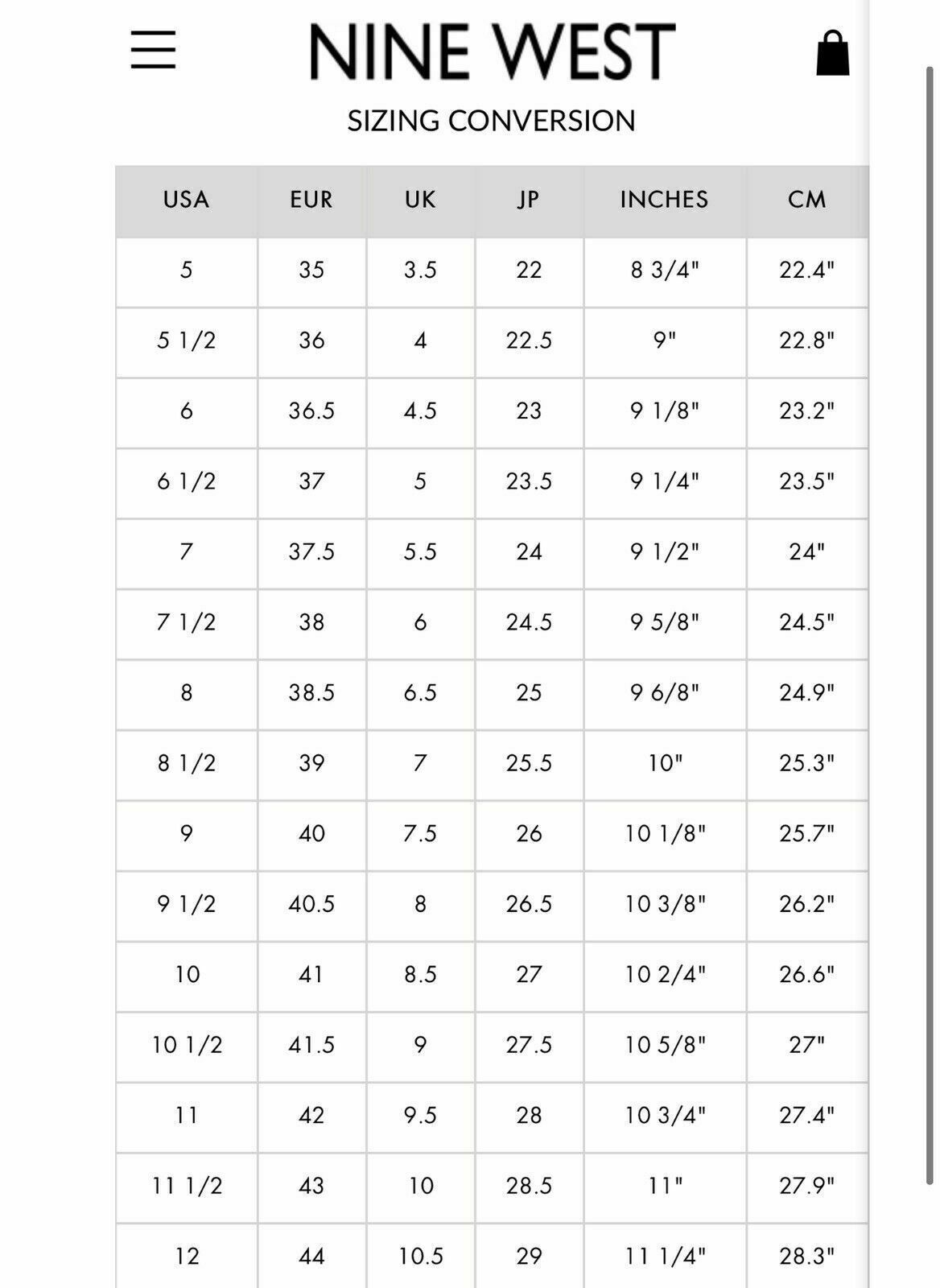
Task: Click the 10 2/4" inches cell
Action: (x=665, y=975)
